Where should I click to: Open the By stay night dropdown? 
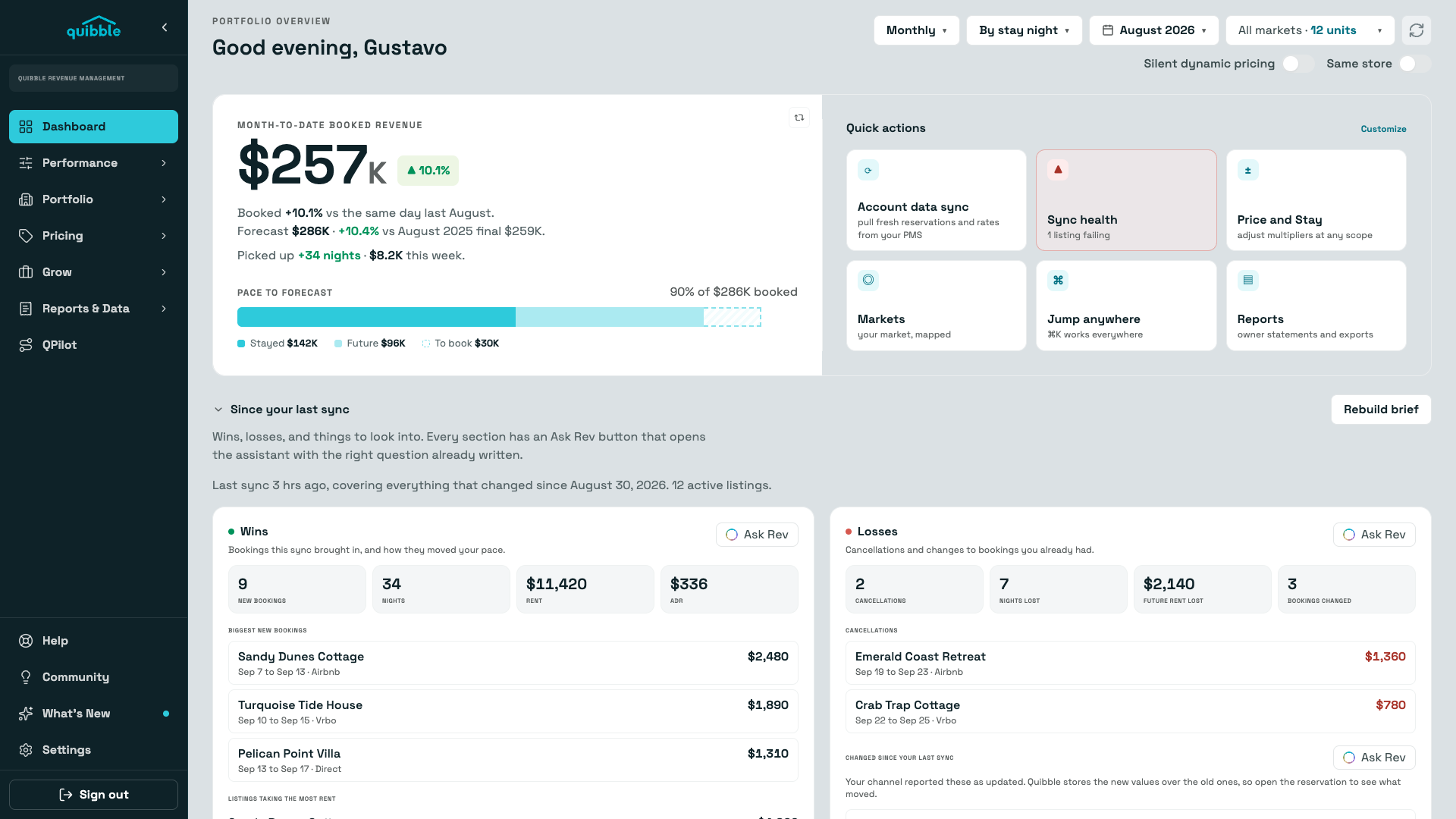pos(1024,30)
